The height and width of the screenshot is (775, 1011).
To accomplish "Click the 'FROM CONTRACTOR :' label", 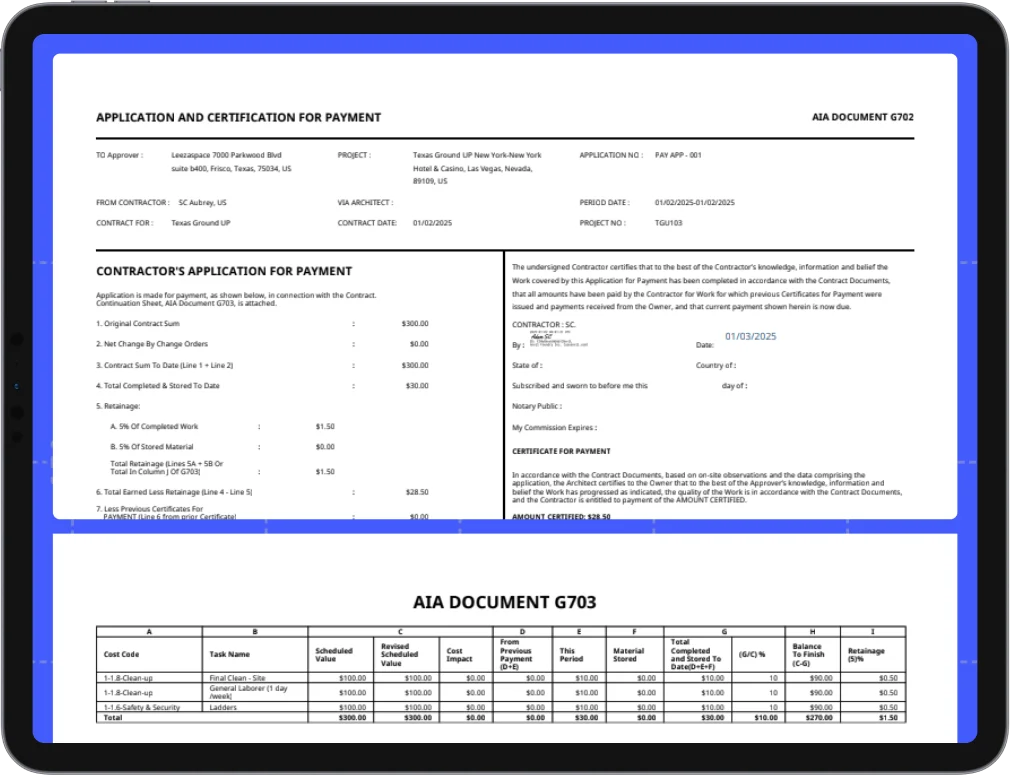I will click(133, 202).
